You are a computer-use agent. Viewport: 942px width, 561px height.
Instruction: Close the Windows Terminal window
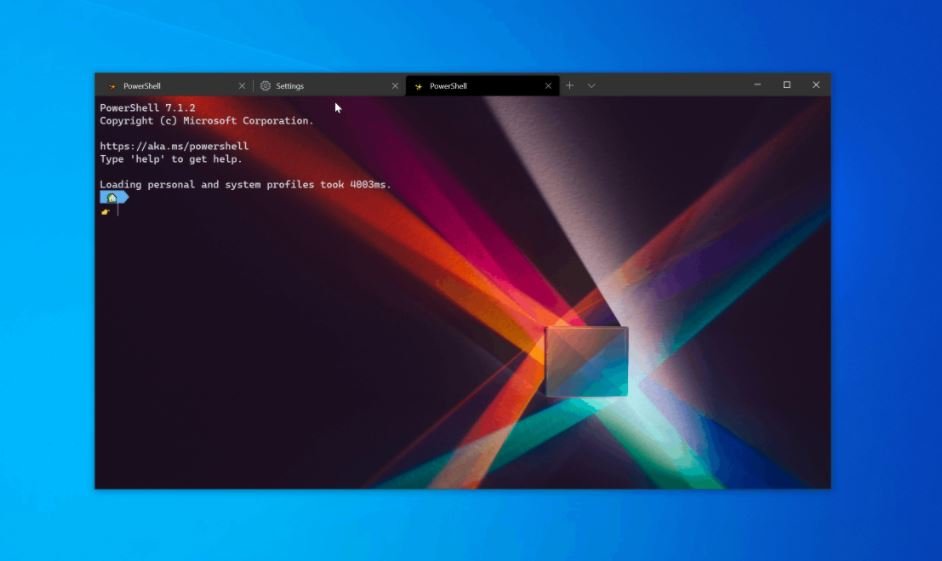click(x=816, y=85)
